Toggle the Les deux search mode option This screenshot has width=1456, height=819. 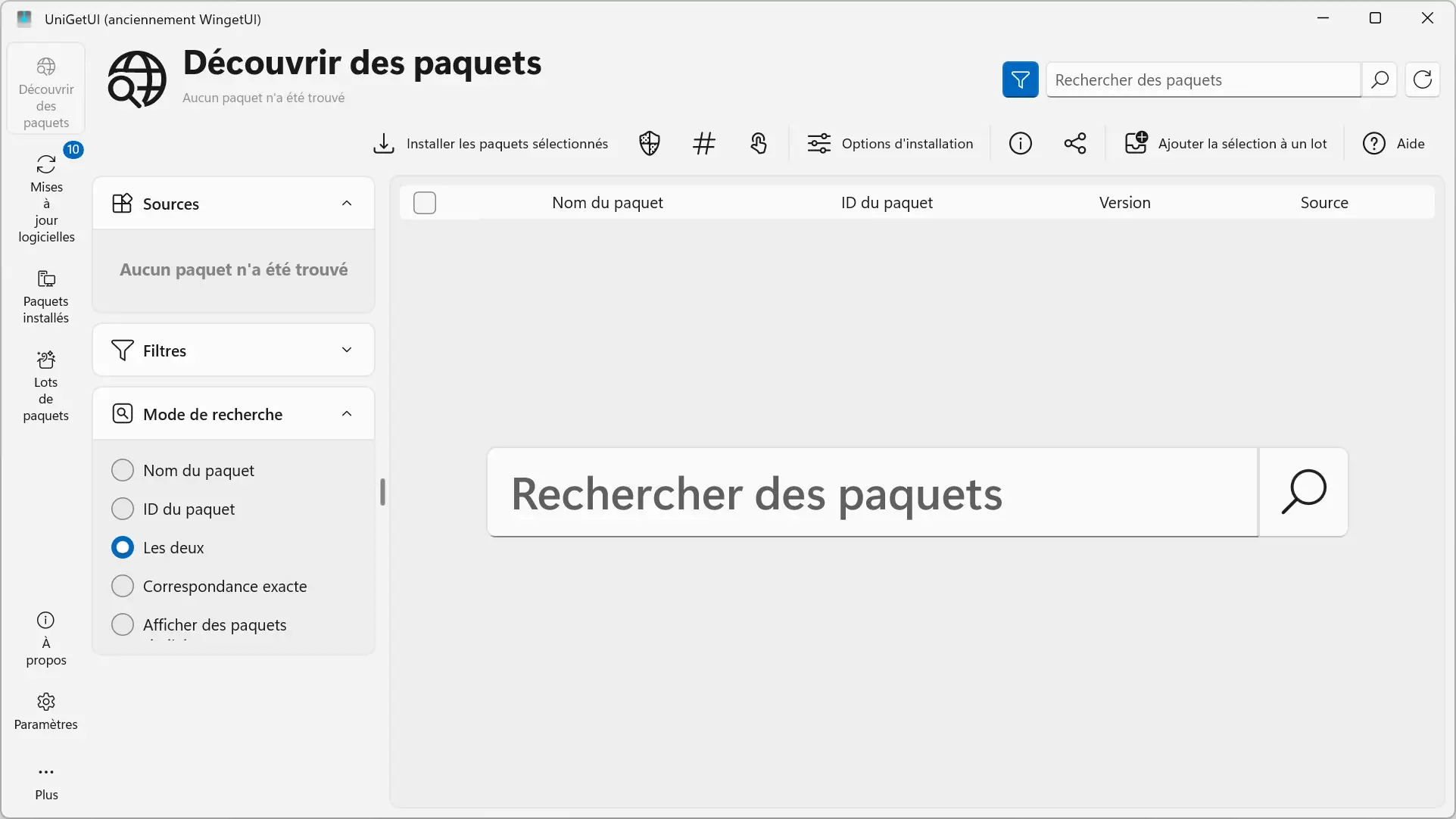[x=122, y=547]
